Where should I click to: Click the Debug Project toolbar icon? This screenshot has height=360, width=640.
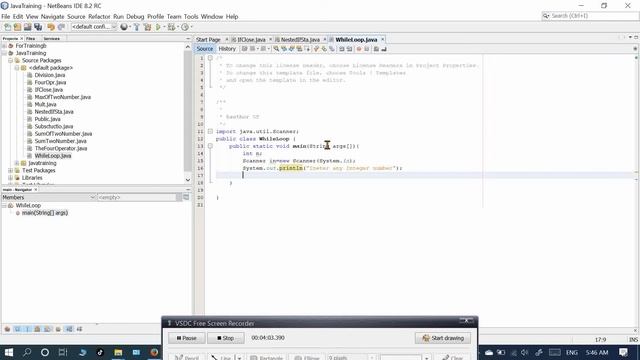(171, 27)
